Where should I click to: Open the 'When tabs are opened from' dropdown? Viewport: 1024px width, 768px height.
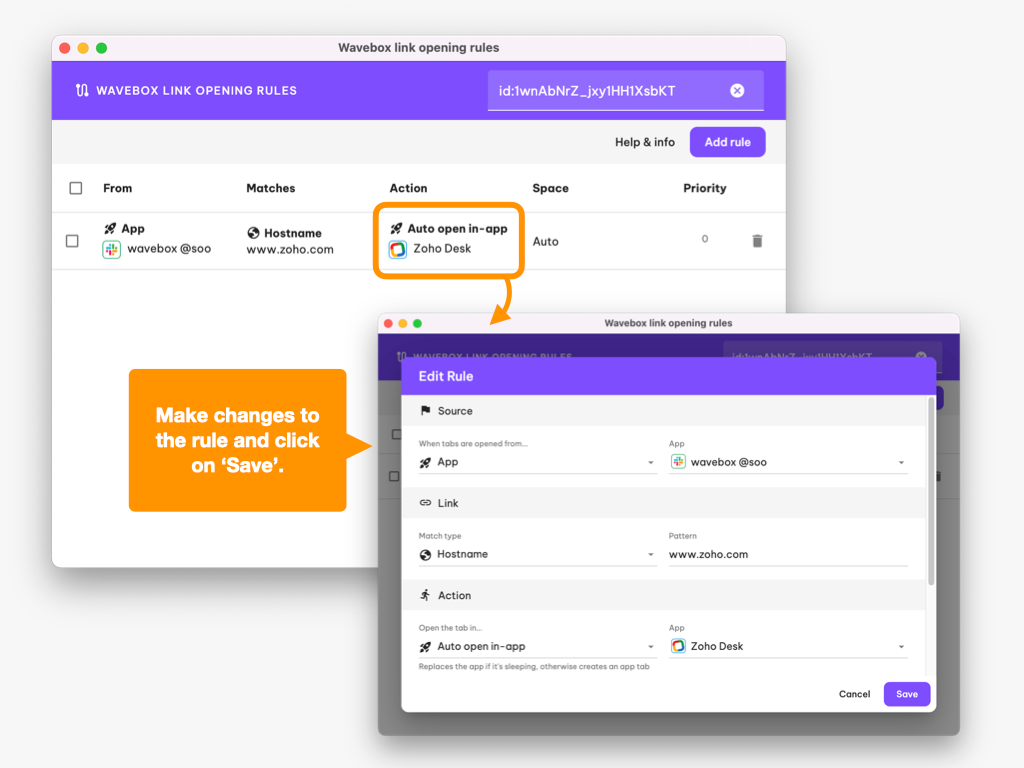[x=537, y=462]
